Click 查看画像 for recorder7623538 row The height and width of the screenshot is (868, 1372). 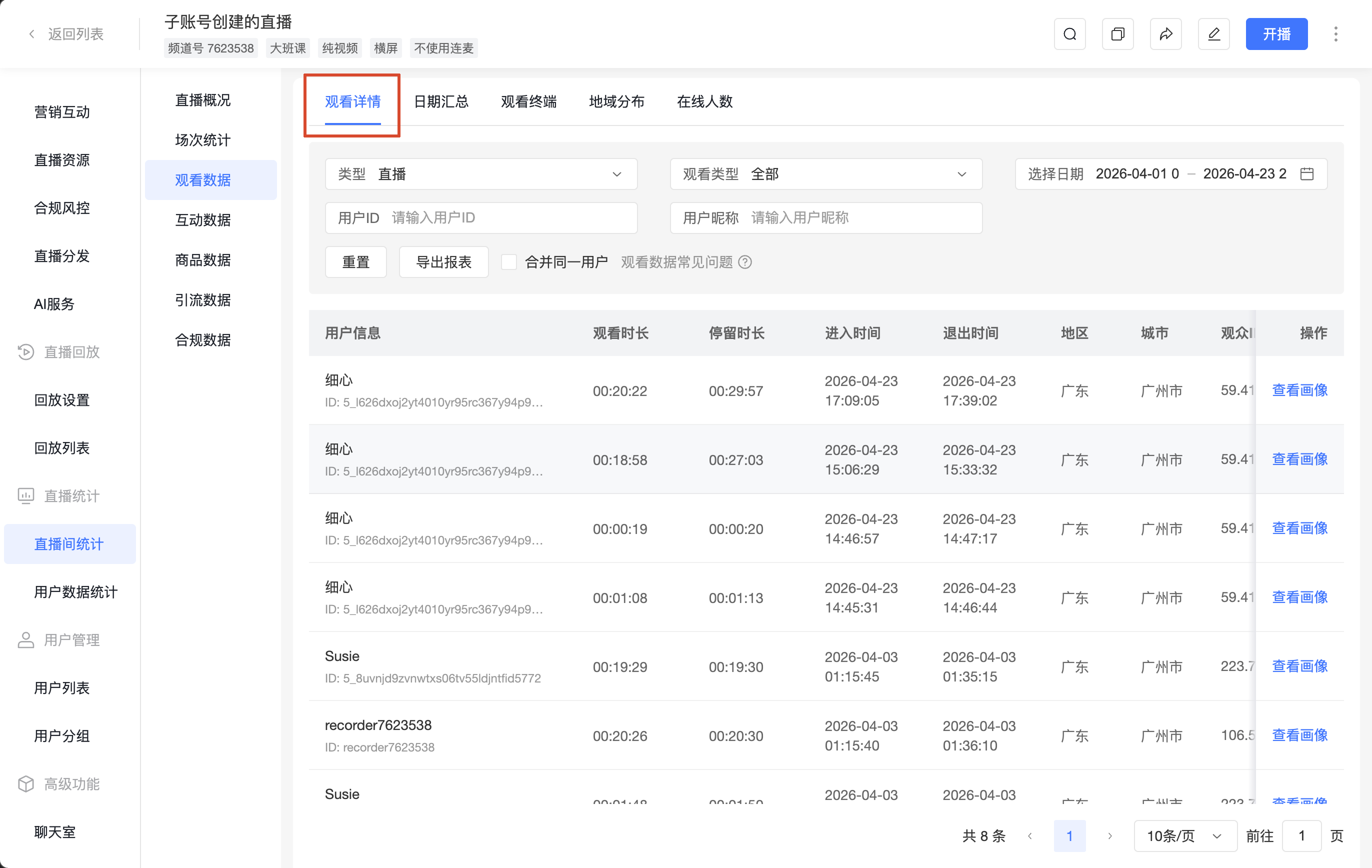[1299, 735]
